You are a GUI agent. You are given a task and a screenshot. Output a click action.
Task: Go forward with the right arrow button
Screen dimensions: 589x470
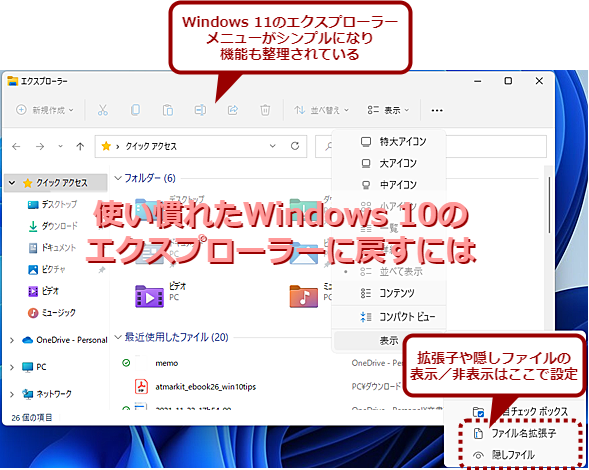point(40,146)
